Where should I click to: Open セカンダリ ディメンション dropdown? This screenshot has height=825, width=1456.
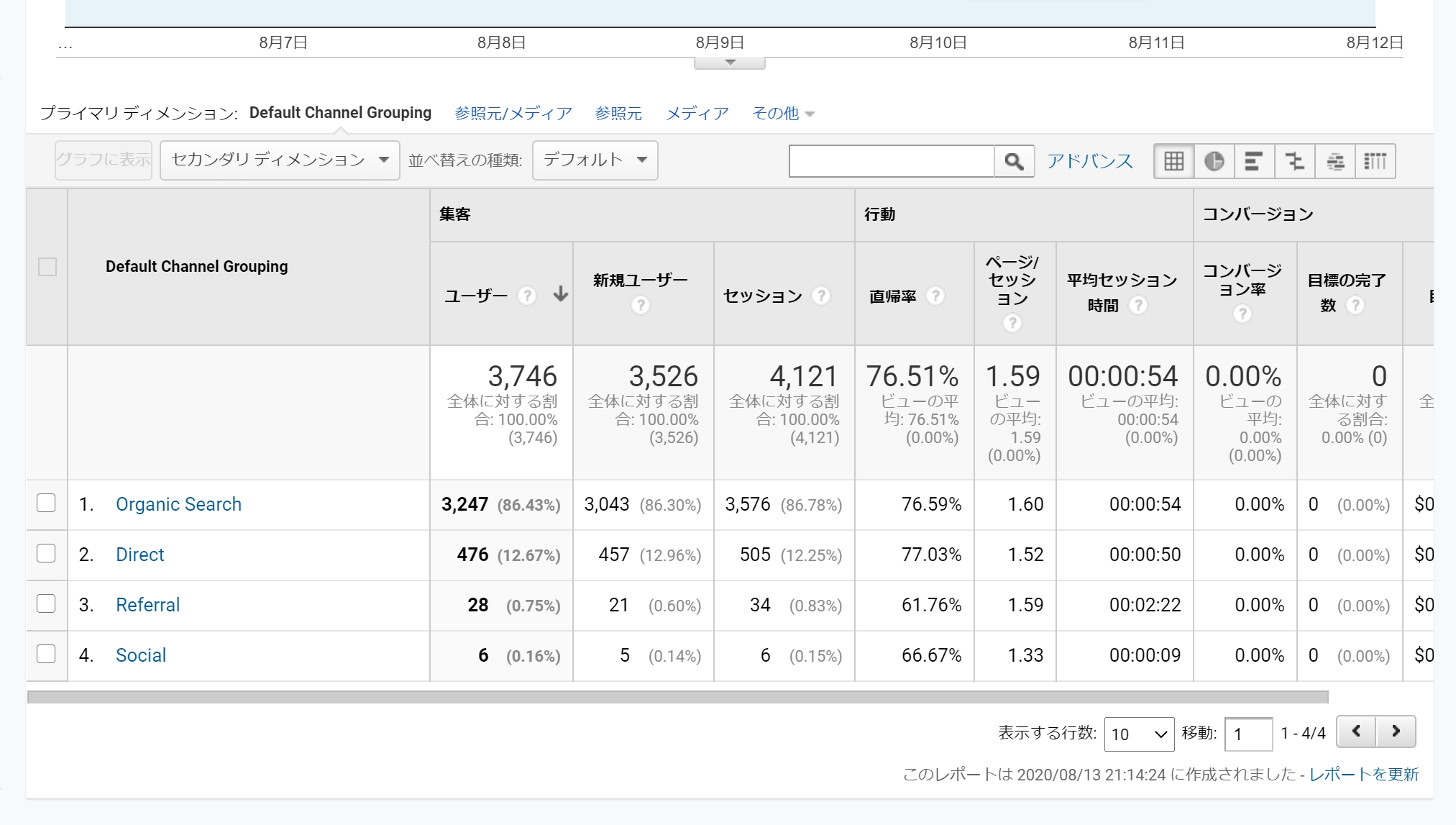(280, 160)
